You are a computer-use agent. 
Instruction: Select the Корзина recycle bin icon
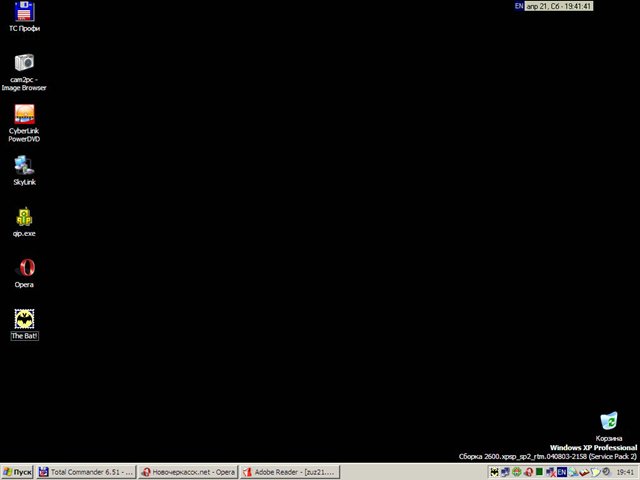click(x=609, y=427)
